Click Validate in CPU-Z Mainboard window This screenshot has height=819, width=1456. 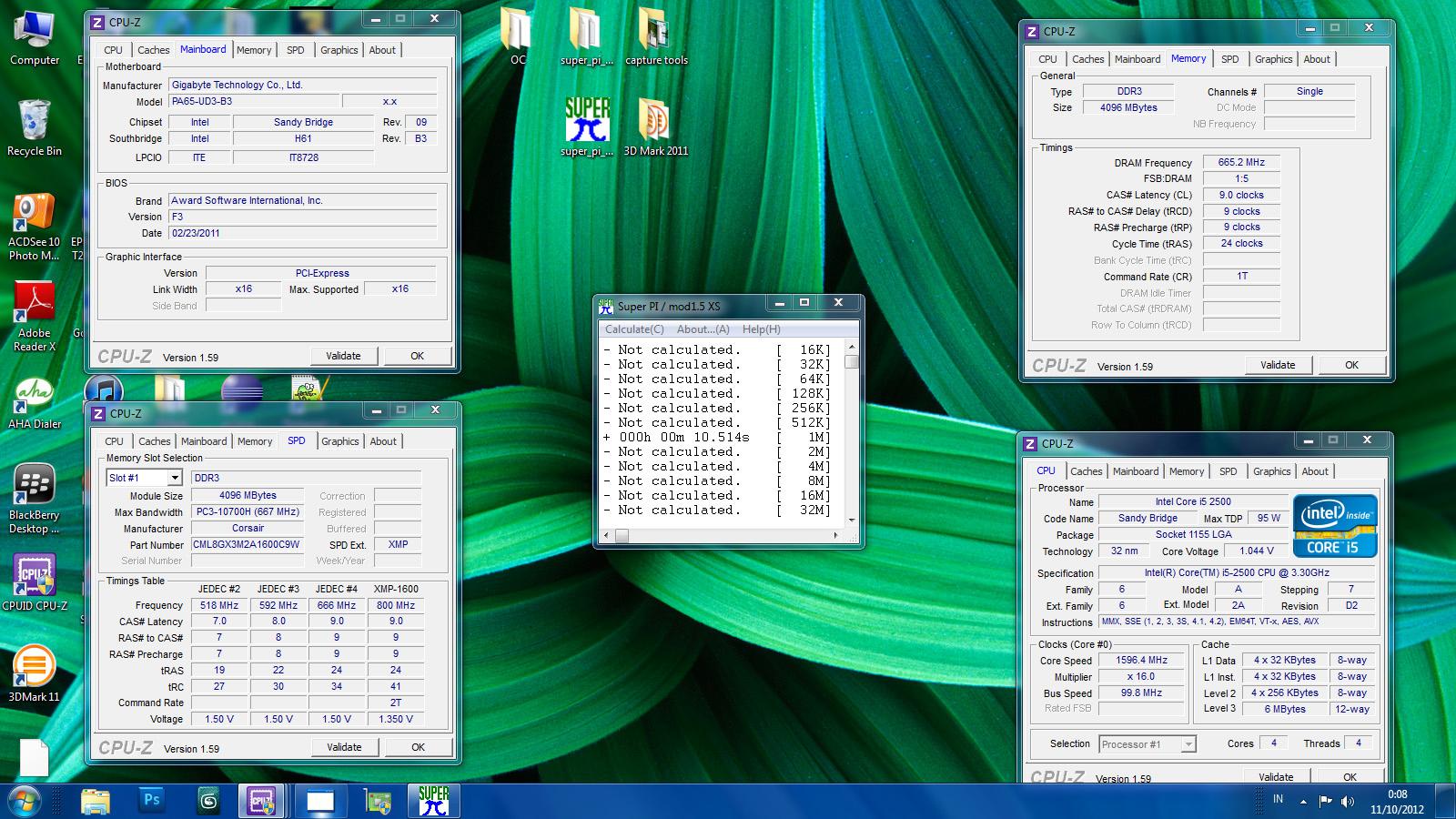[x=344, y=356]
